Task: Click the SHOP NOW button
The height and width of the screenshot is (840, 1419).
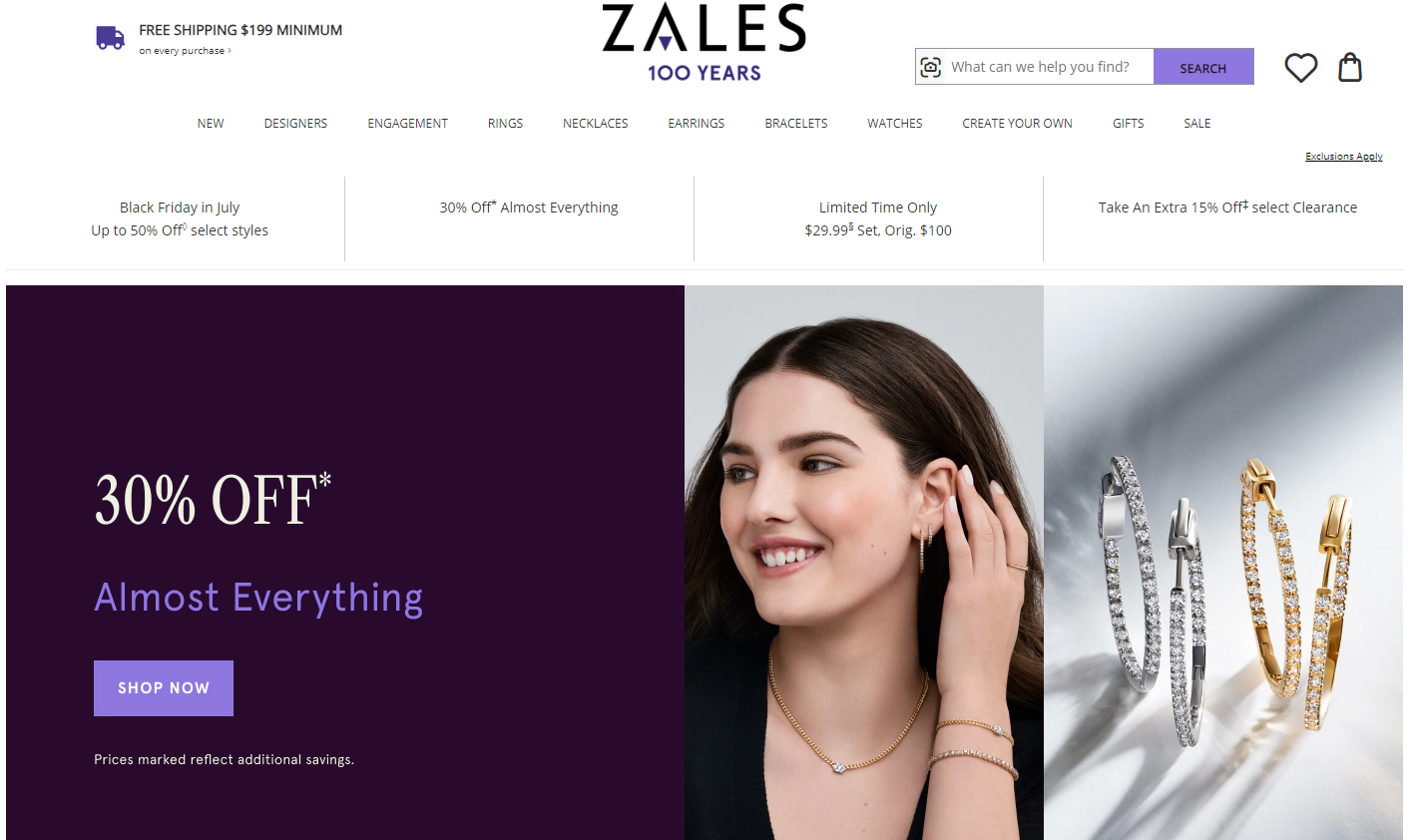Action: [x=164, y=688]
